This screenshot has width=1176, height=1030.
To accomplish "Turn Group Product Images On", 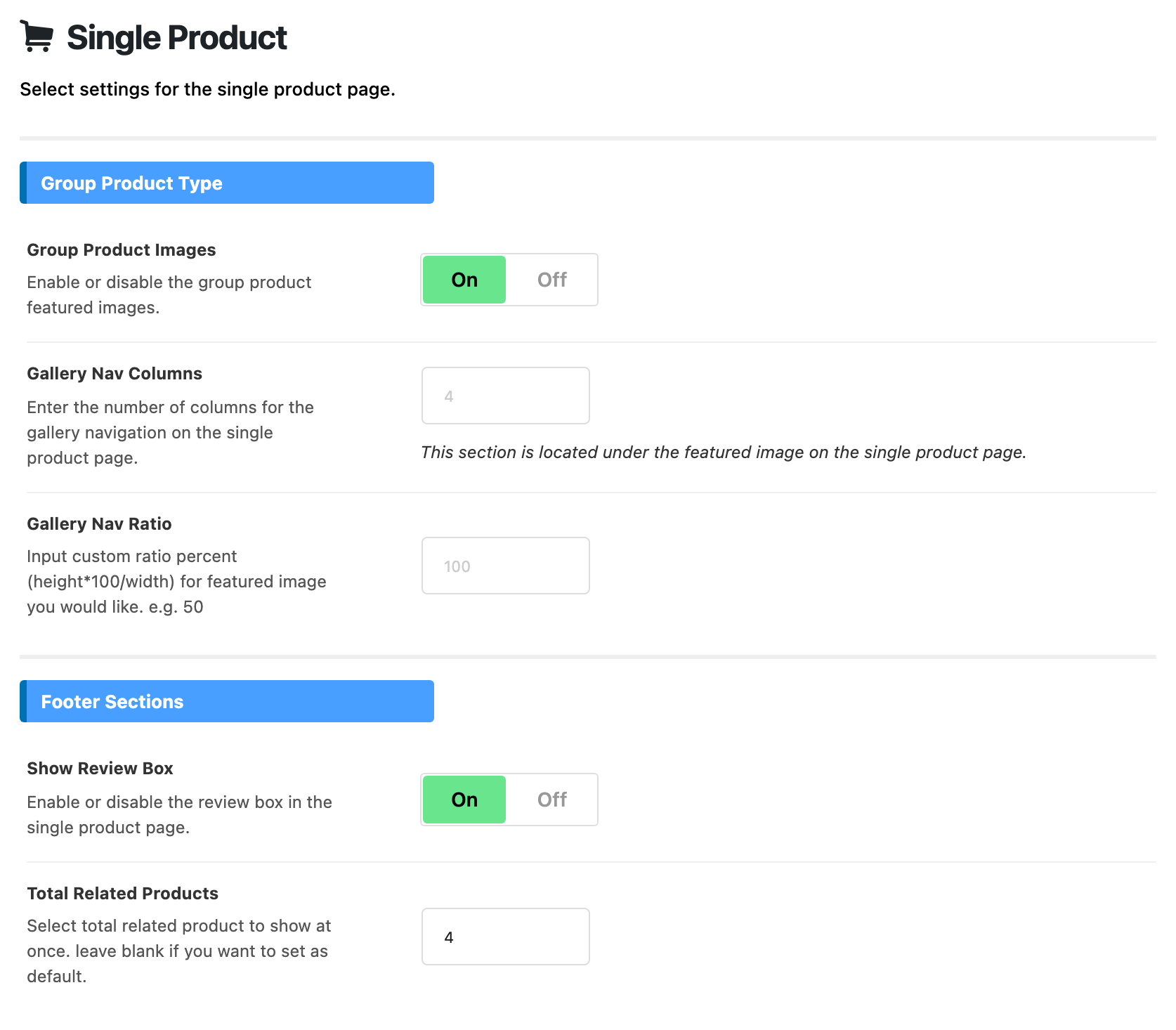I will pos(464,280).
